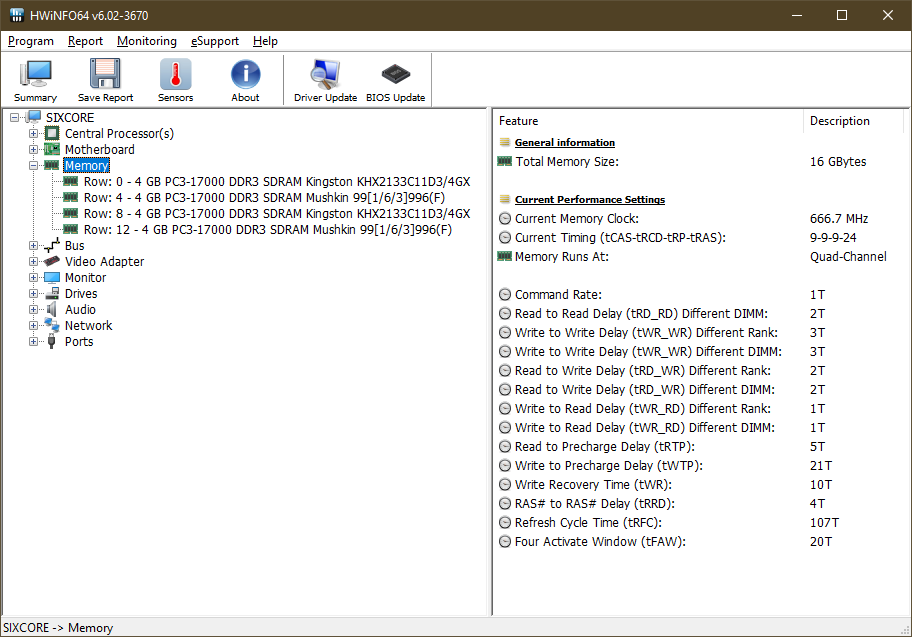Click the Audio speaker icon
This screenshot has height=637, width=912.
[52, 309]
